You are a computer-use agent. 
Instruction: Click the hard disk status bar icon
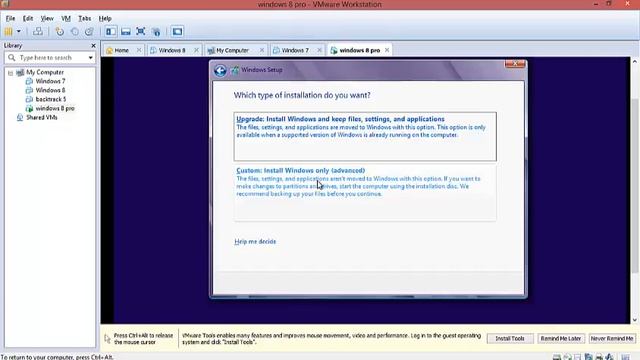point(556,357)
